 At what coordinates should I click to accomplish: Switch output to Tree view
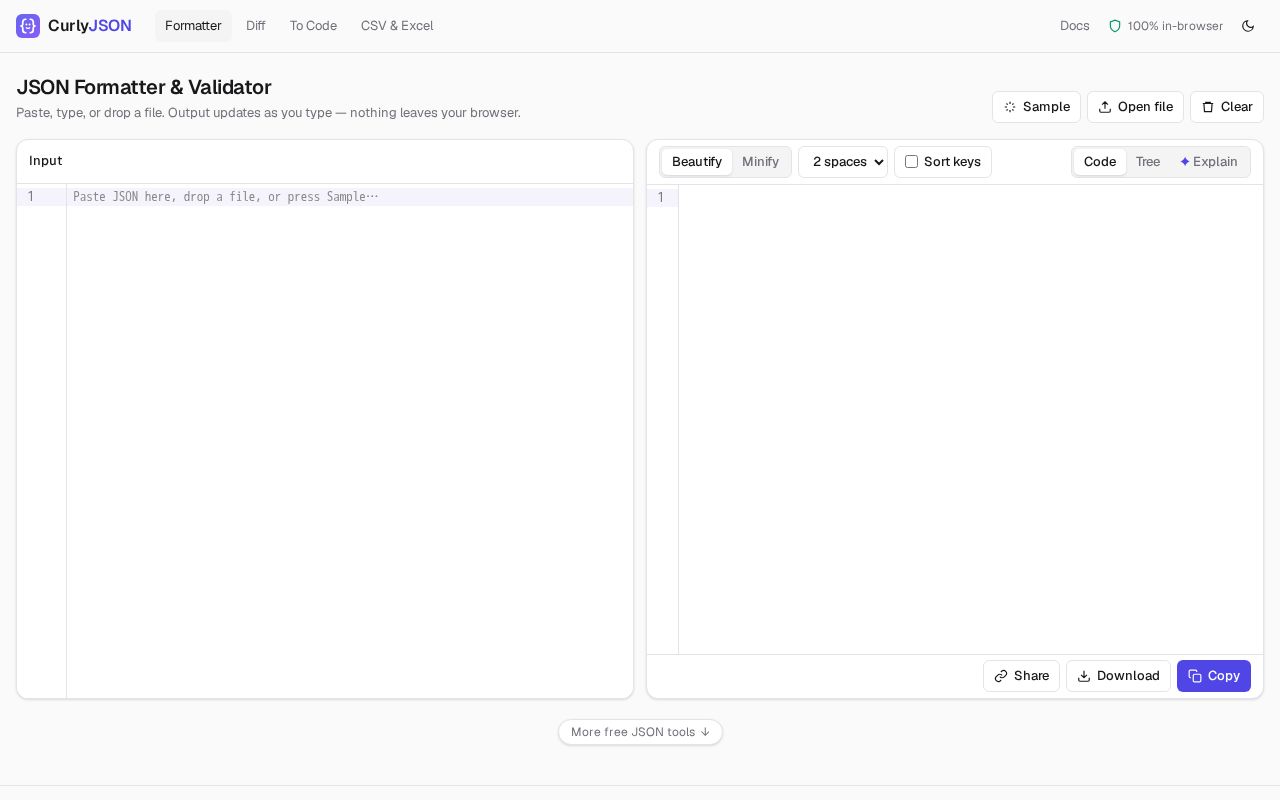pyautogui.click(x=1148, y=162)
